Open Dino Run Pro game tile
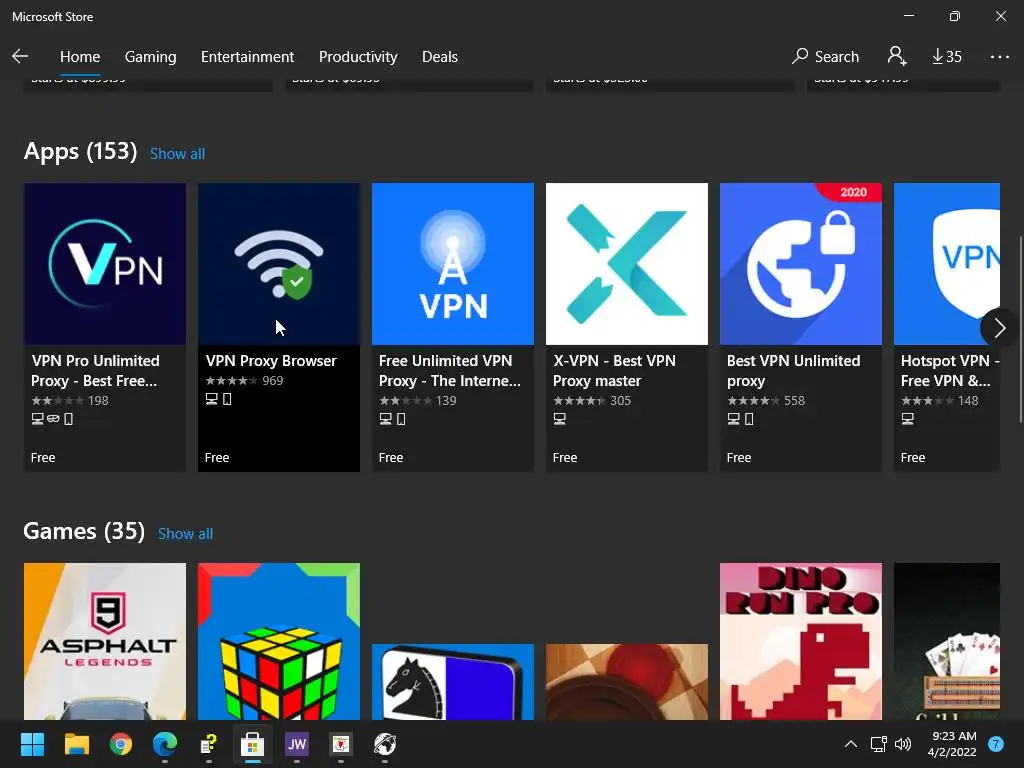1024x768 pixels. (801, 641)
